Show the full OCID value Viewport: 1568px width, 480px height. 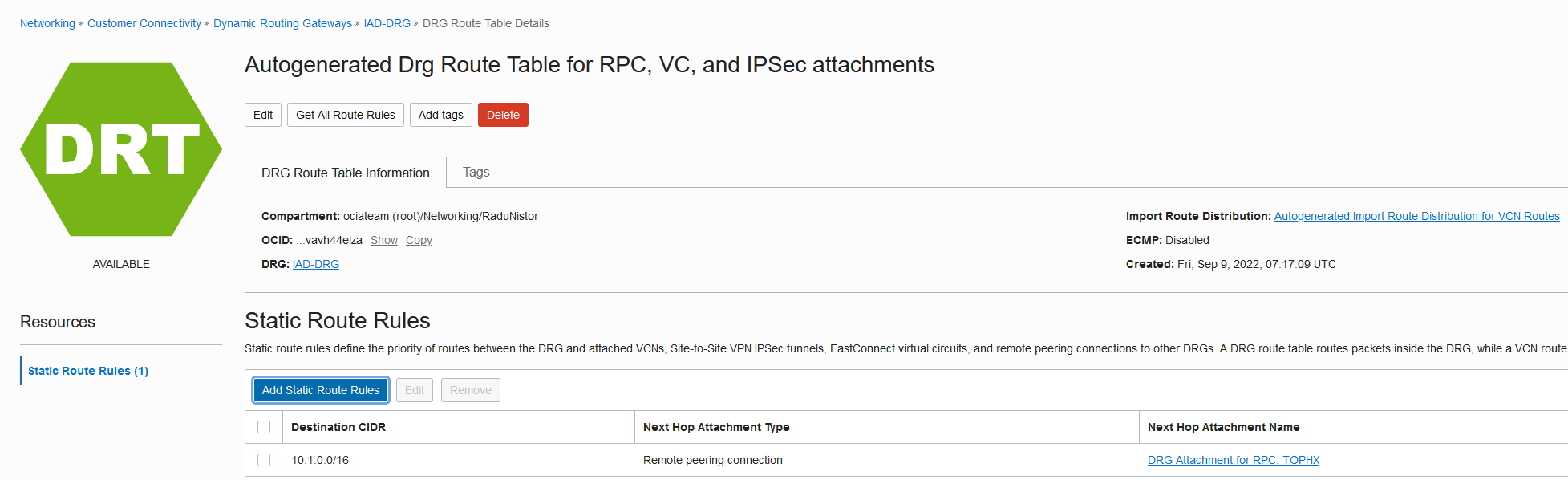pyautogui.click(x=384, y=240)
